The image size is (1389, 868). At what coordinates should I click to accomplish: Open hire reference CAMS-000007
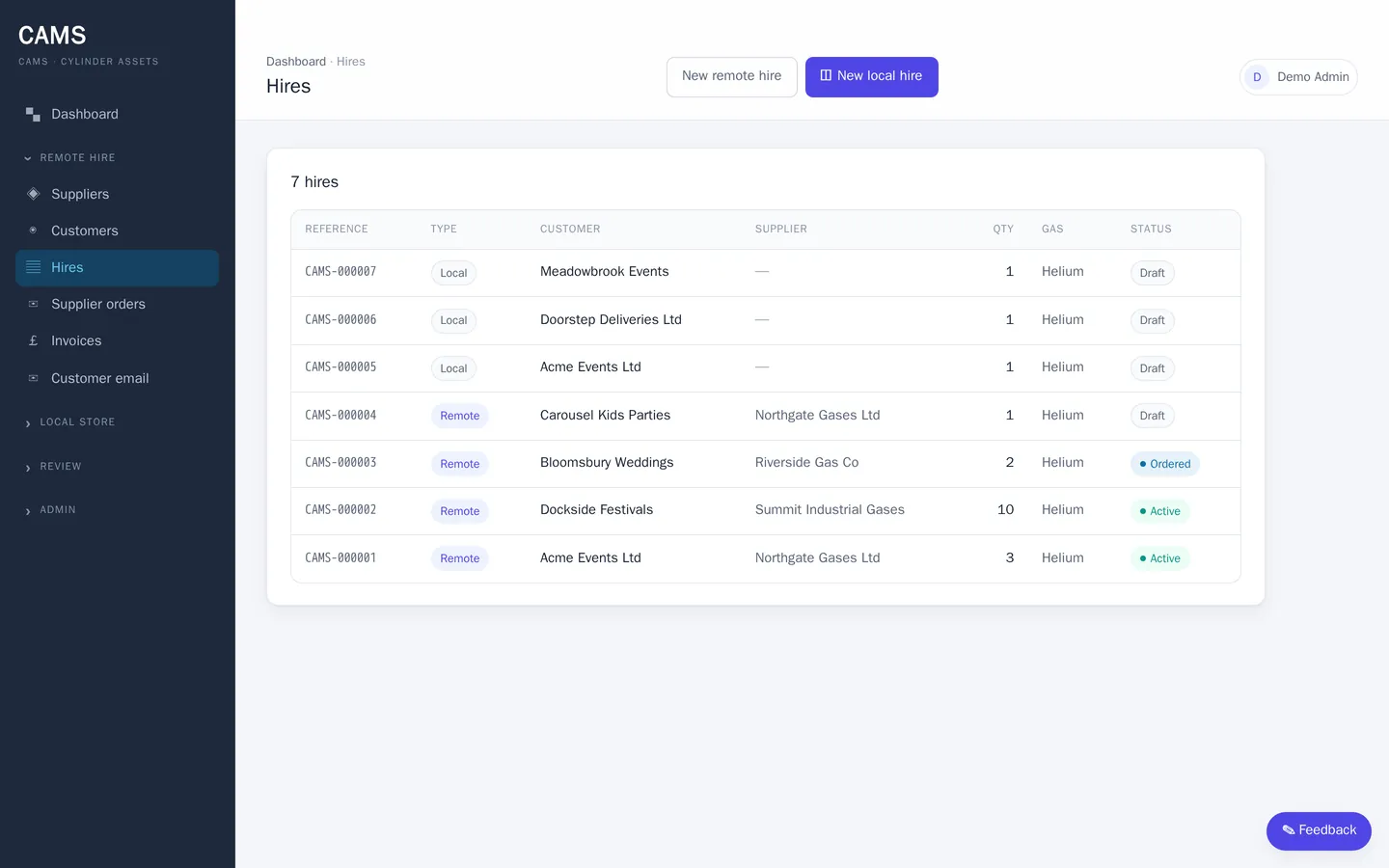coord(340,272)
